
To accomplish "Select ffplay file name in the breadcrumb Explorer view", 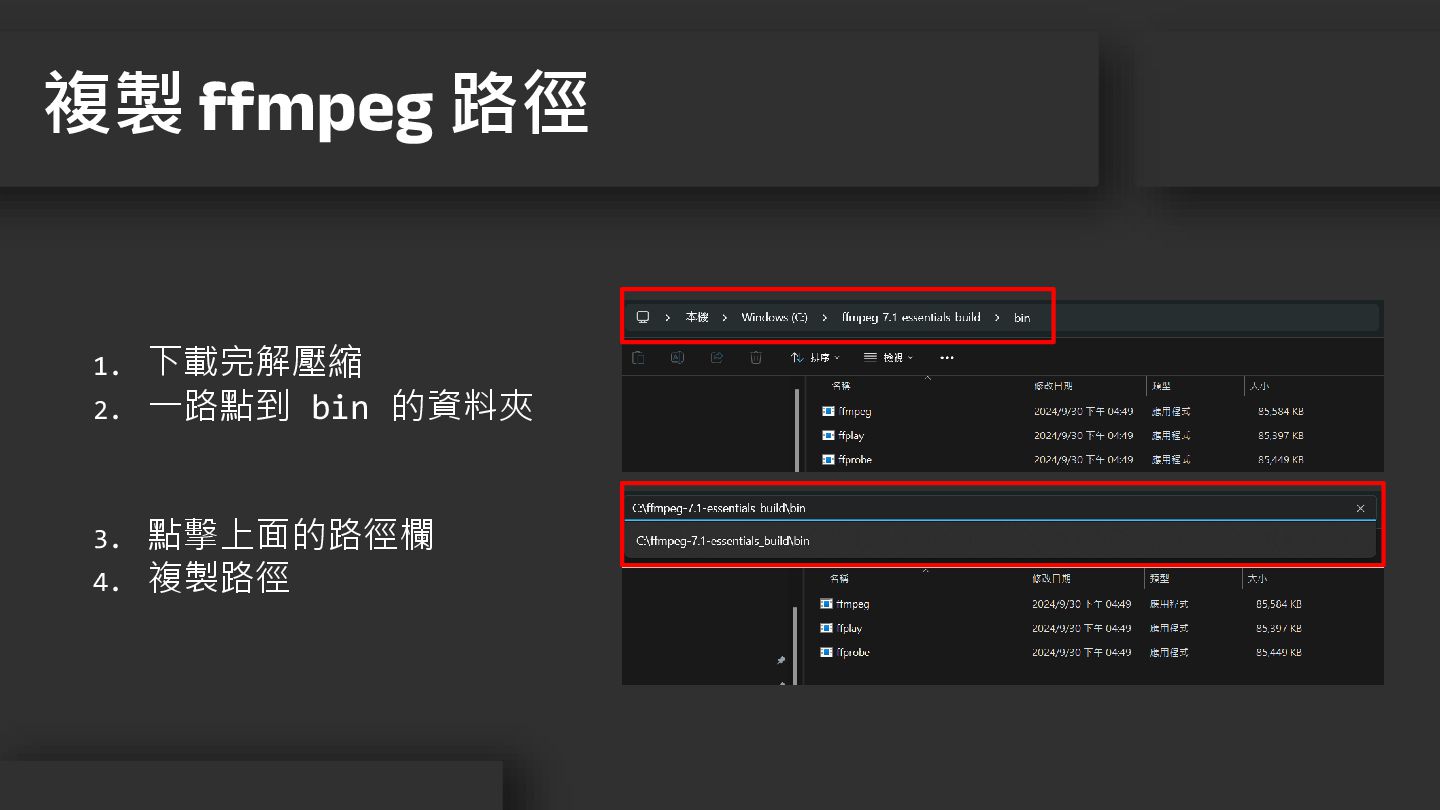I will (x=852, y=435).
